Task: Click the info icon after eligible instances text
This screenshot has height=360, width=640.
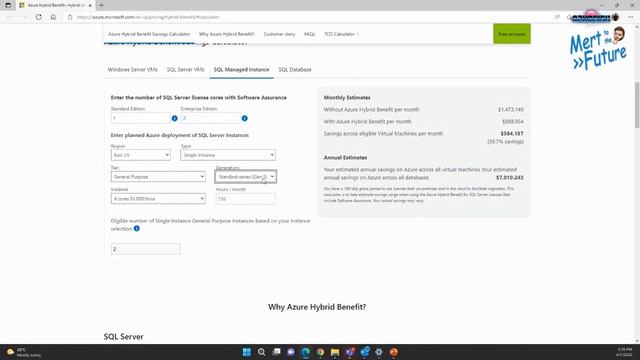Action: 137,229
